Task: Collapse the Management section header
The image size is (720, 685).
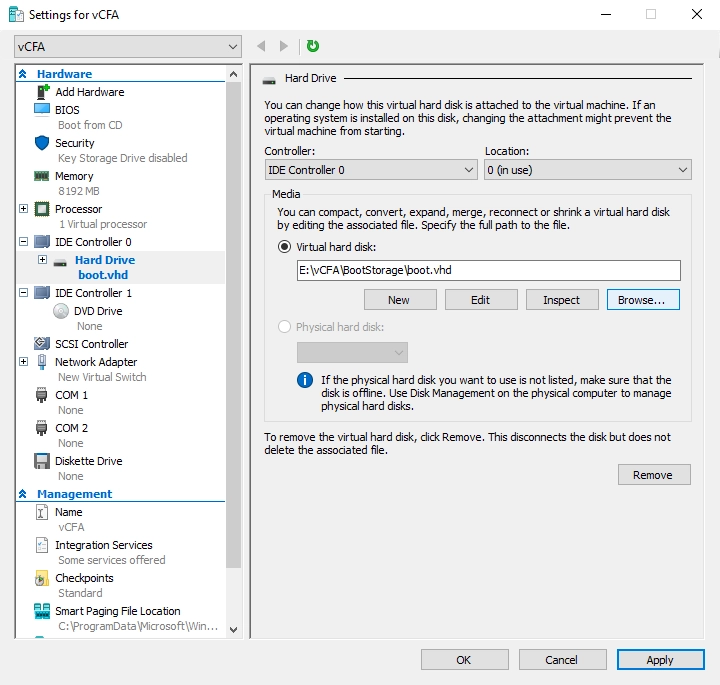Action: tap(22, 494)
